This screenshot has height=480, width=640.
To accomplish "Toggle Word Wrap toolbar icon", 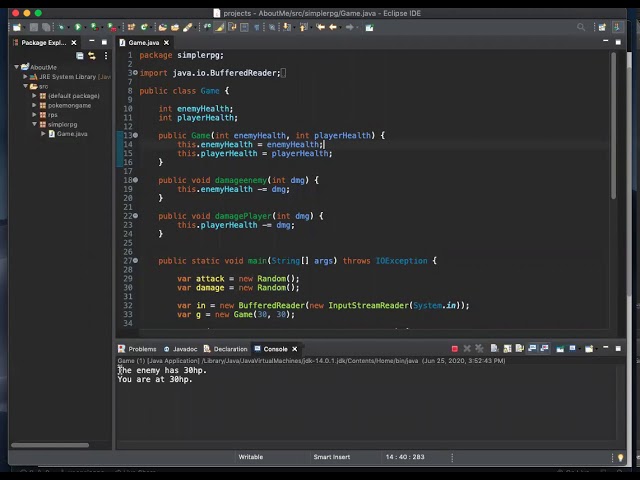I will pyautogui.click(x=232, y=27).
